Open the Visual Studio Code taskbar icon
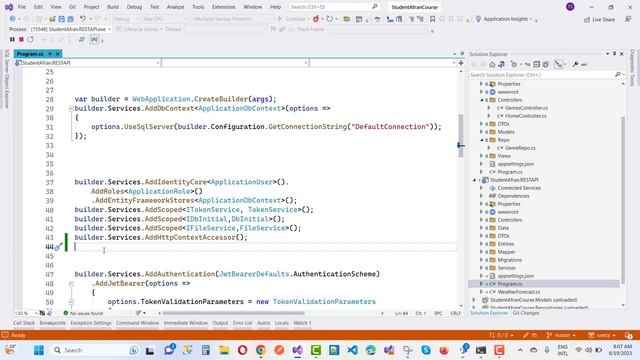The image size is (640, 360). pyautogui.click(x=352, y=350)
